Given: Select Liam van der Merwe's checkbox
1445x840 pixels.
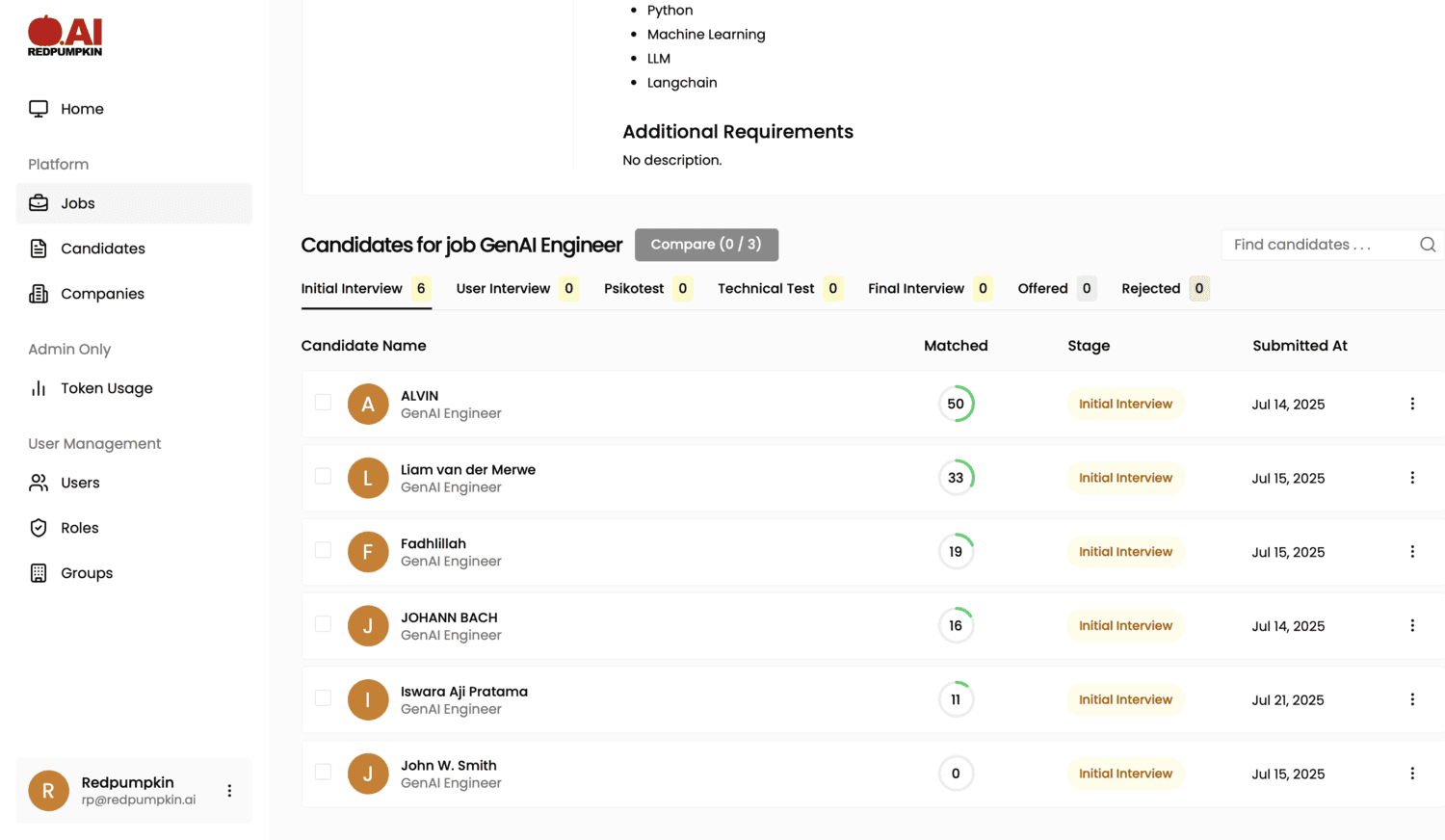Looking at the screenshot, I should [323, 478].
